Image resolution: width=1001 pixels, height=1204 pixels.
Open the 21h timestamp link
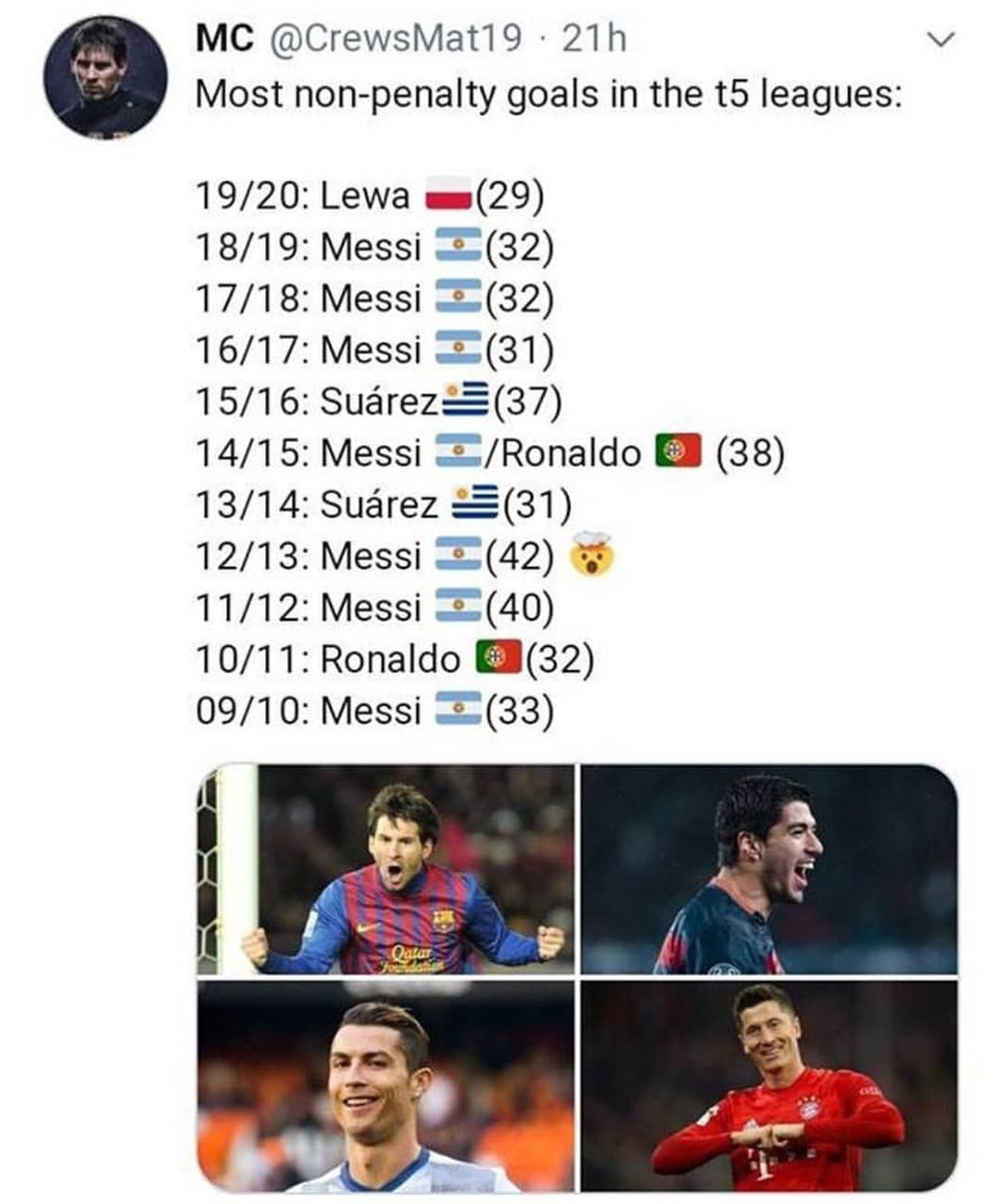(x=593, y=39)
